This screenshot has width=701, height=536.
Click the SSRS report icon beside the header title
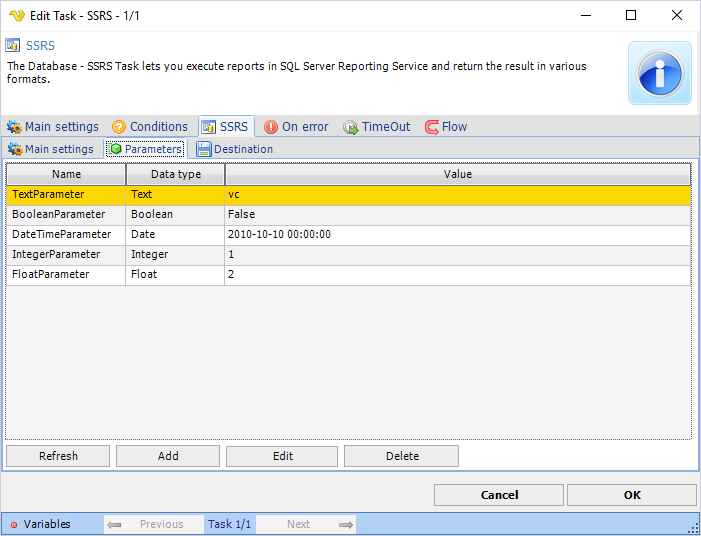pyautogui.click(x=13, y=46)
